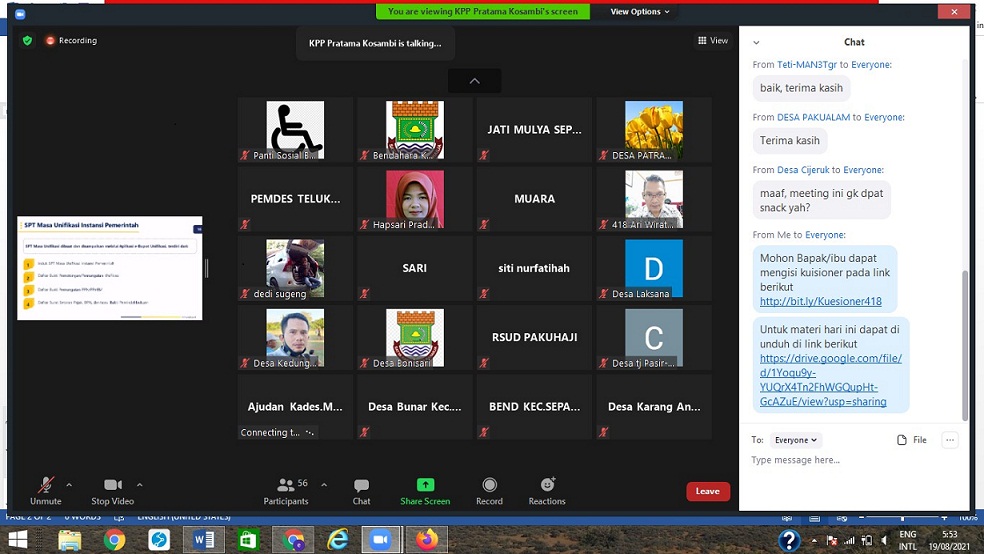Open the Everyone recipient dropdown in chat
The image size is (984, 554).
pyautogui.click(x=796, y=440)
